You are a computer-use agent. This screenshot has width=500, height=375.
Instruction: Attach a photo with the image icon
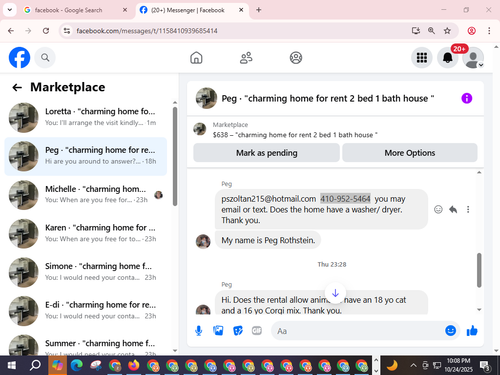[x=218, y=331]
